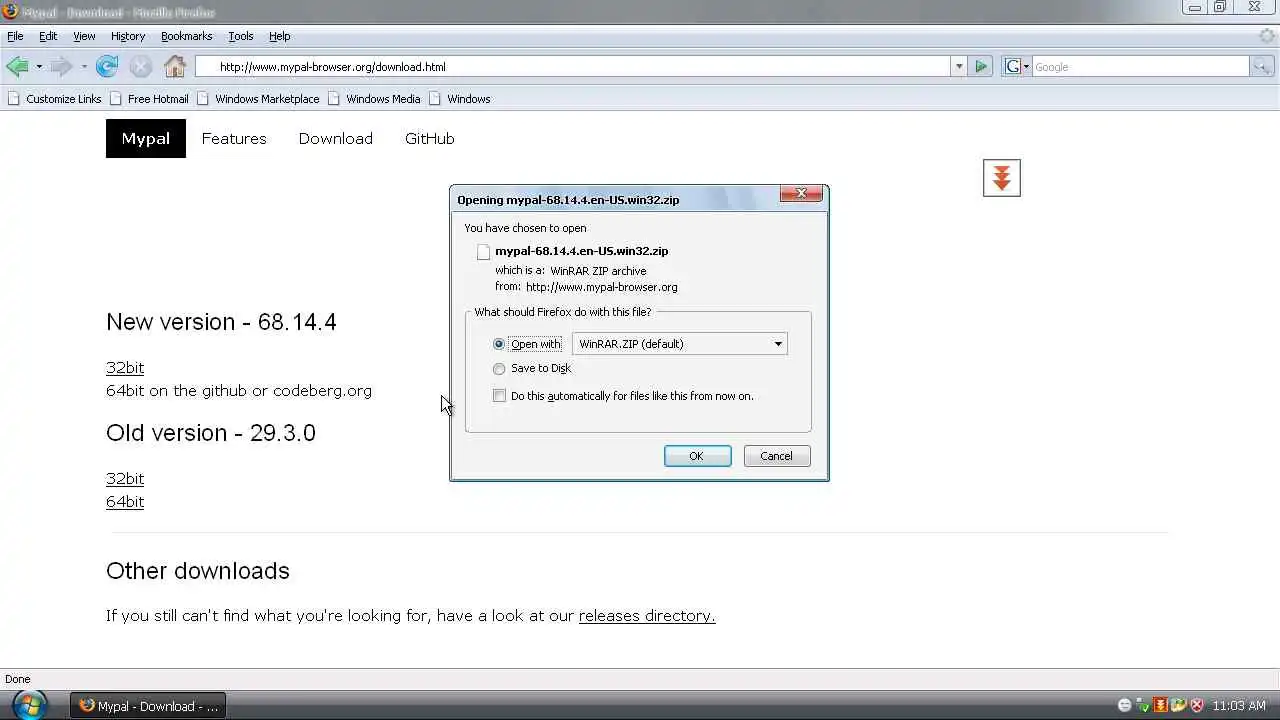Click the from: http://www.mypal-browser.org text in dialog

coord(586,287)
